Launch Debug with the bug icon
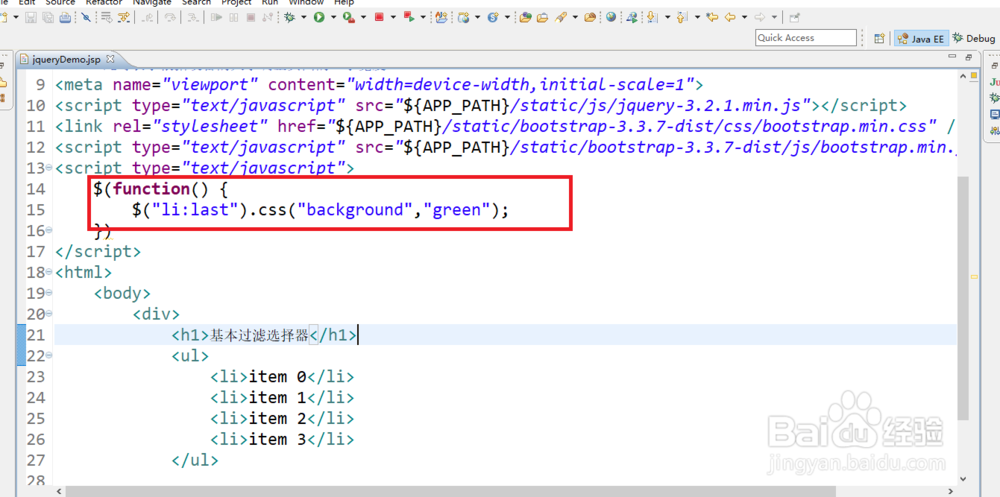 pos(290,17)
